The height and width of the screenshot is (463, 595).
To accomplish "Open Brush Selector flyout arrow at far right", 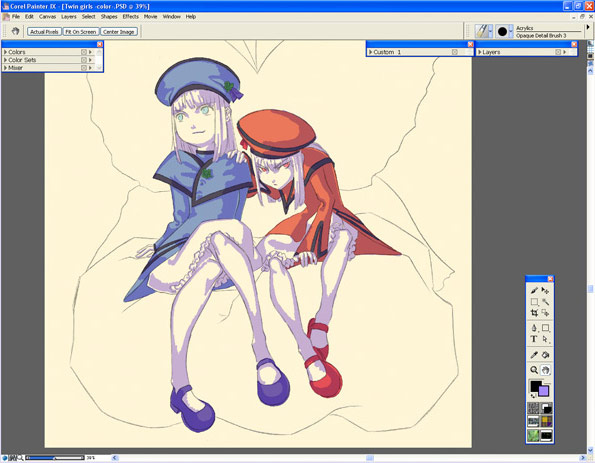I will click(588, 27).
